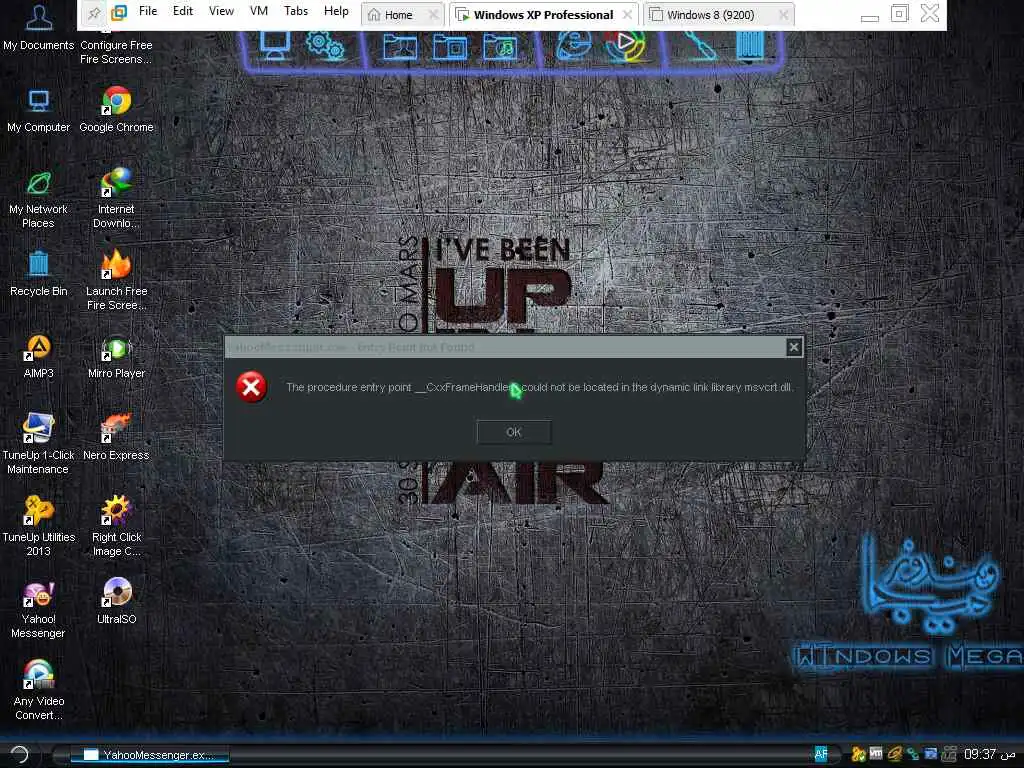Screen dimensions: 1024x768
Task: Click the AR language indicator in tray
Action: point(821,754)
